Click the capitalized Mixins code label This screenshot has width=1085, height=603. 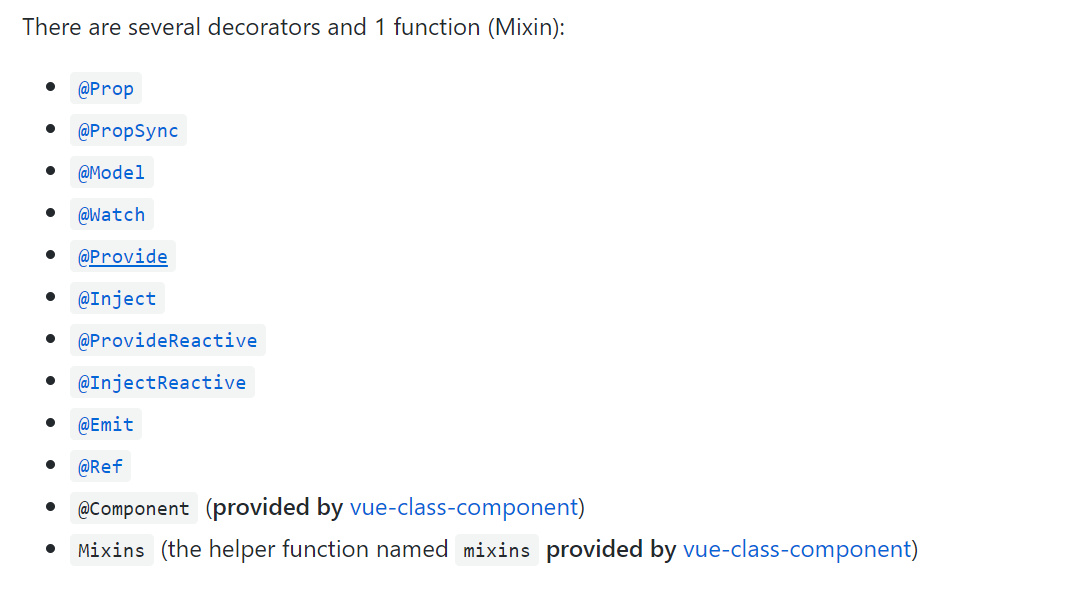[x=112, y=551]
